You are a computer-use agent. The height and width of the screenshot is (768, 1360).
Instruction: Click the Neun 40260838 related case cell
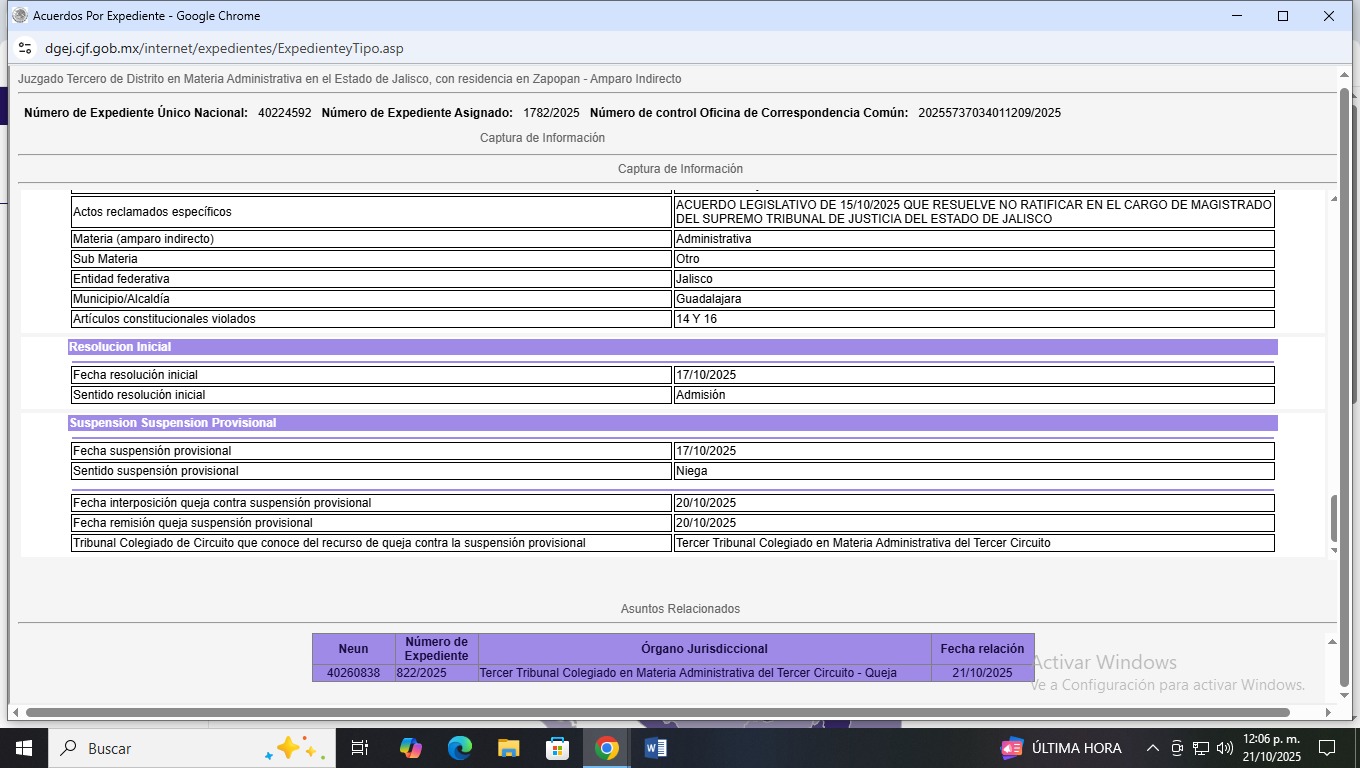pyautogui.click(x=353, y=673)
